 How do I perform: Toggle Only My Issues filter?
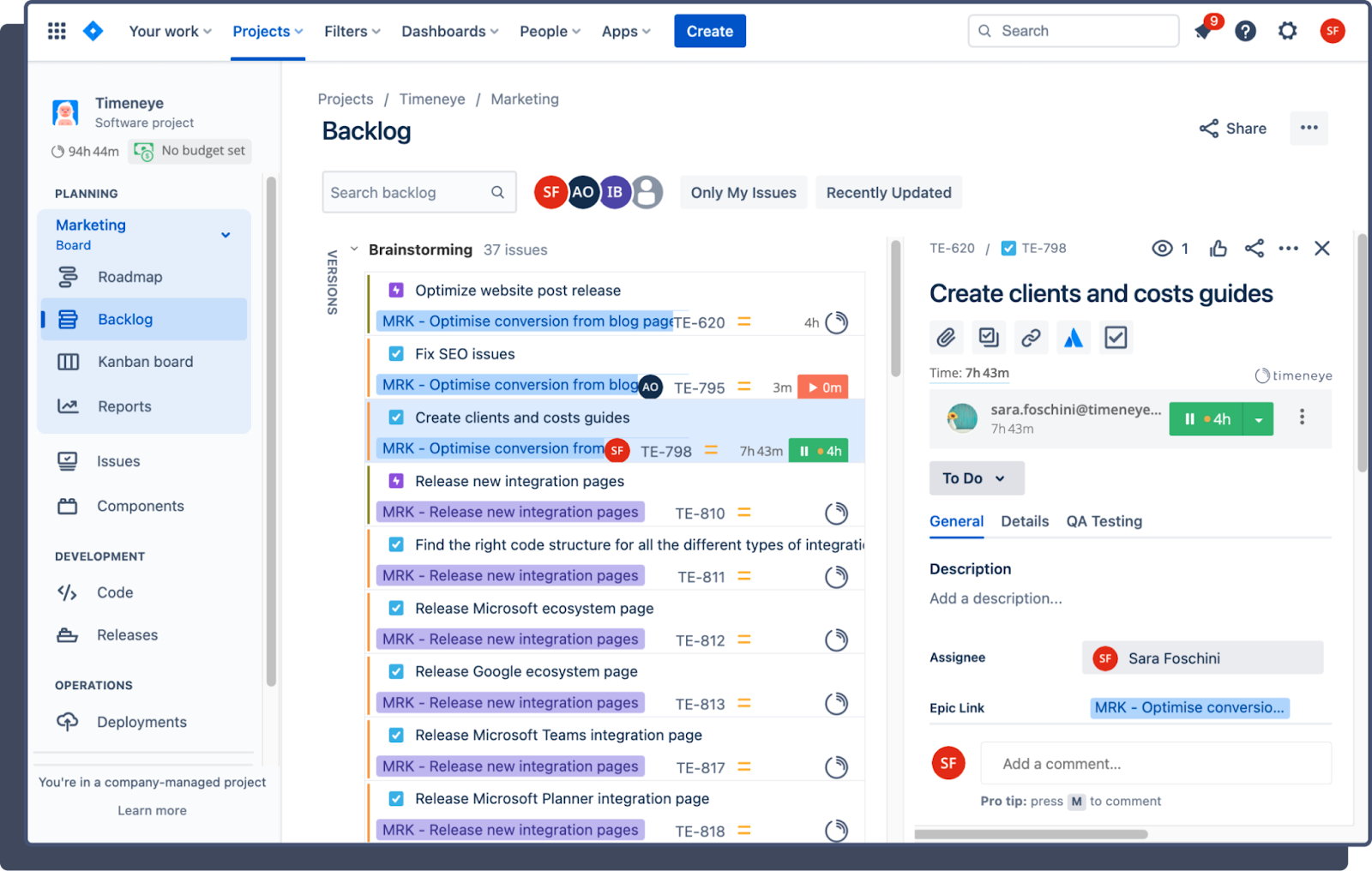point(743,193)
